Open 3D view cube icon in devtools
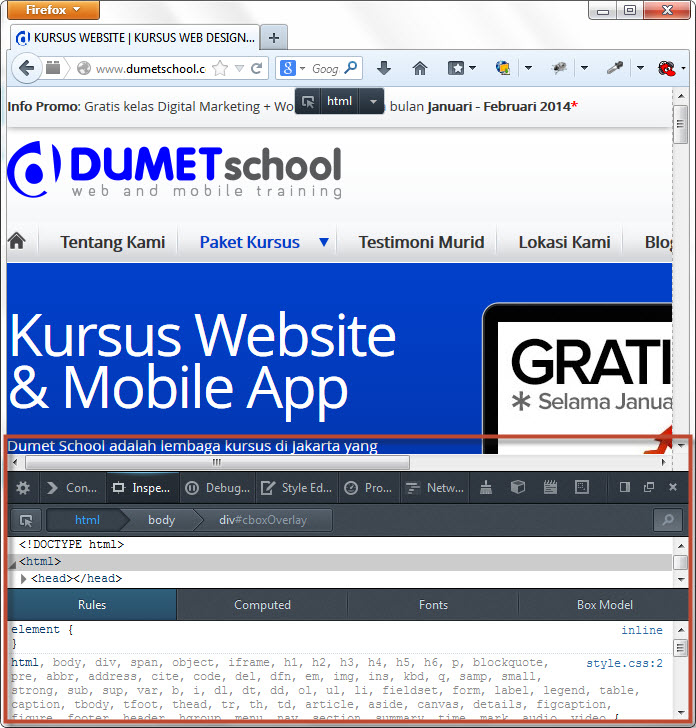Viewport: 696px width, 728px height. point(518,487)
